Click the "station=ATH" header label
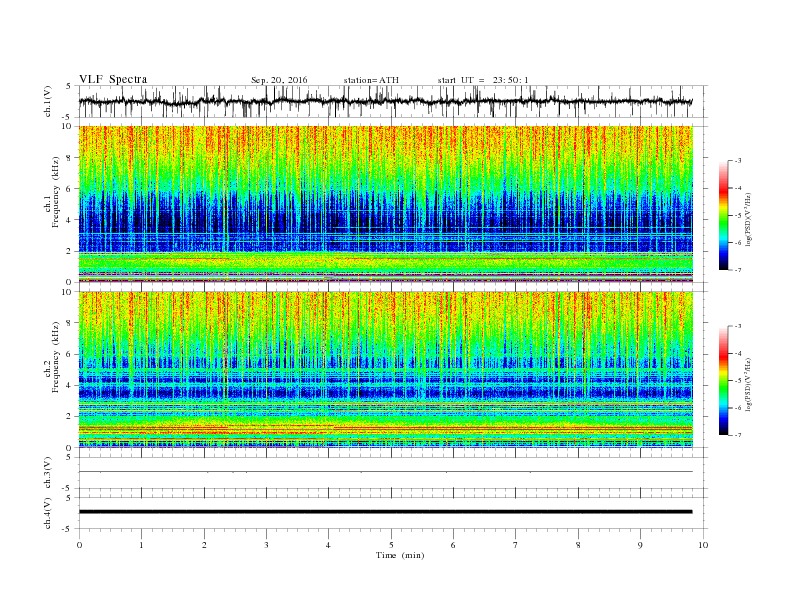The width and height of the screenshot is (792, 612). (371, 80)
